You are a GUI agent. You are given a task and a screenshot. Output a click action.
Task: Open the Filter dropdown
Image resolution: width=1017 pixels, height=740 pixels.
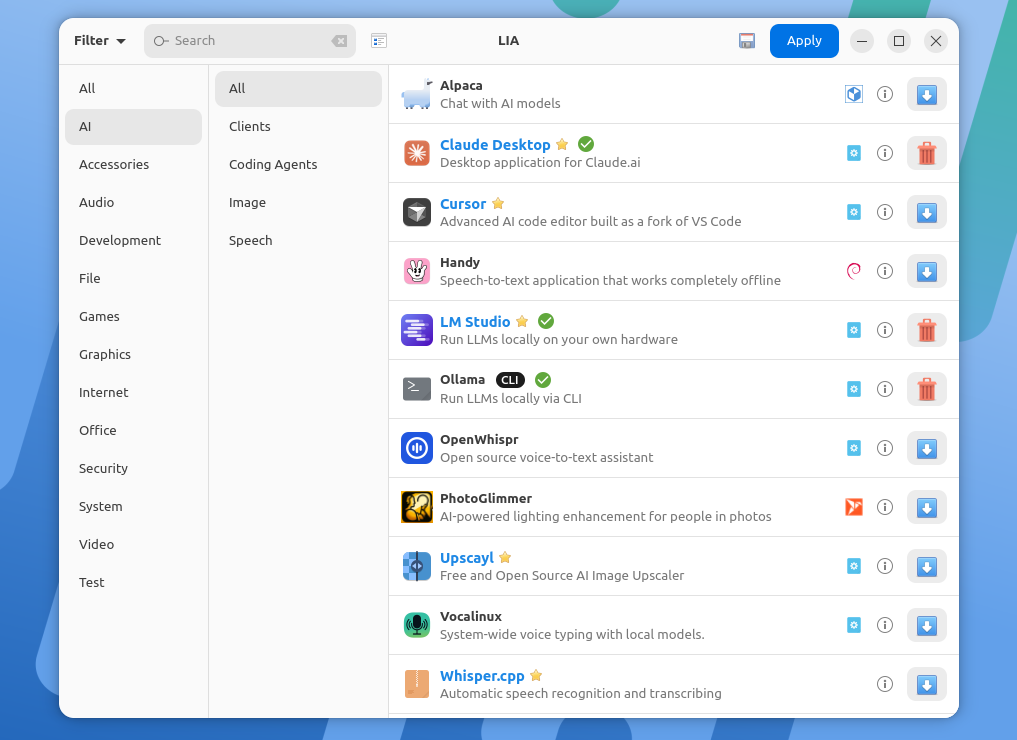(99, 41)
